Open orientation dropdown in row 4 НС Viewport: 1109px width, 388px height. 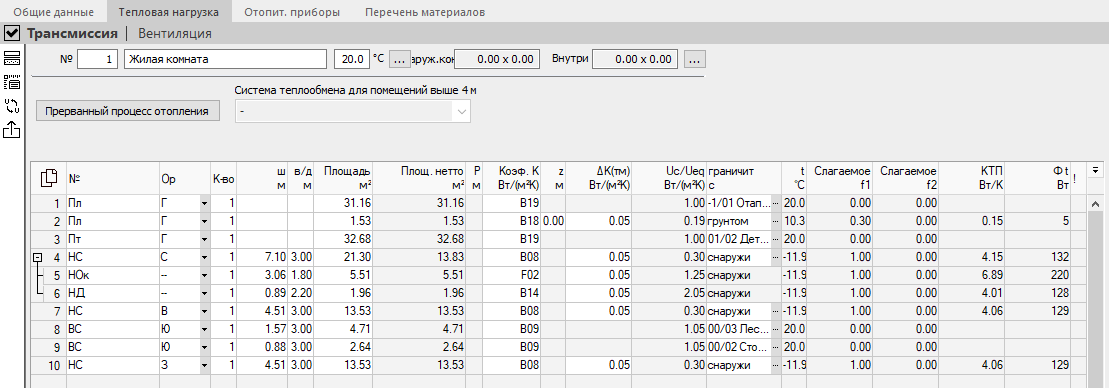(x=205, y=258)
